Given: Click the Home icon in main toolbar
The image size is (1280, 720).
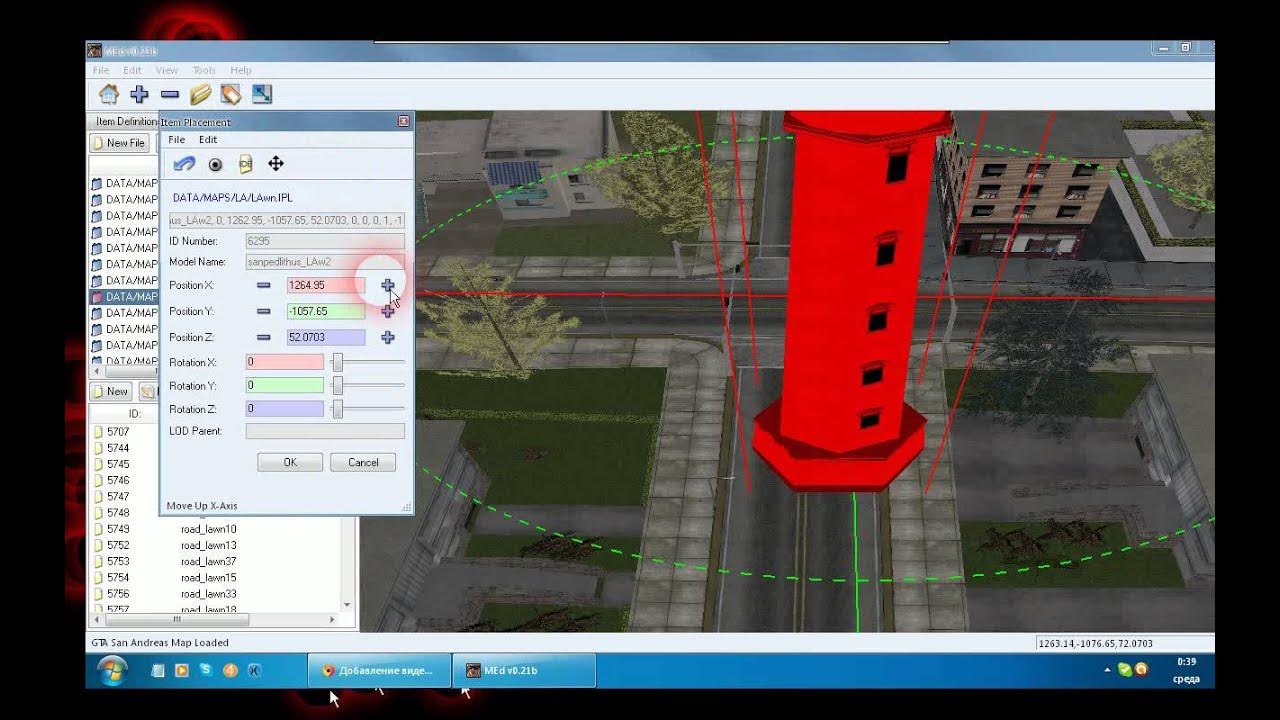Looking at the screenshot, I should click(109, 94).
